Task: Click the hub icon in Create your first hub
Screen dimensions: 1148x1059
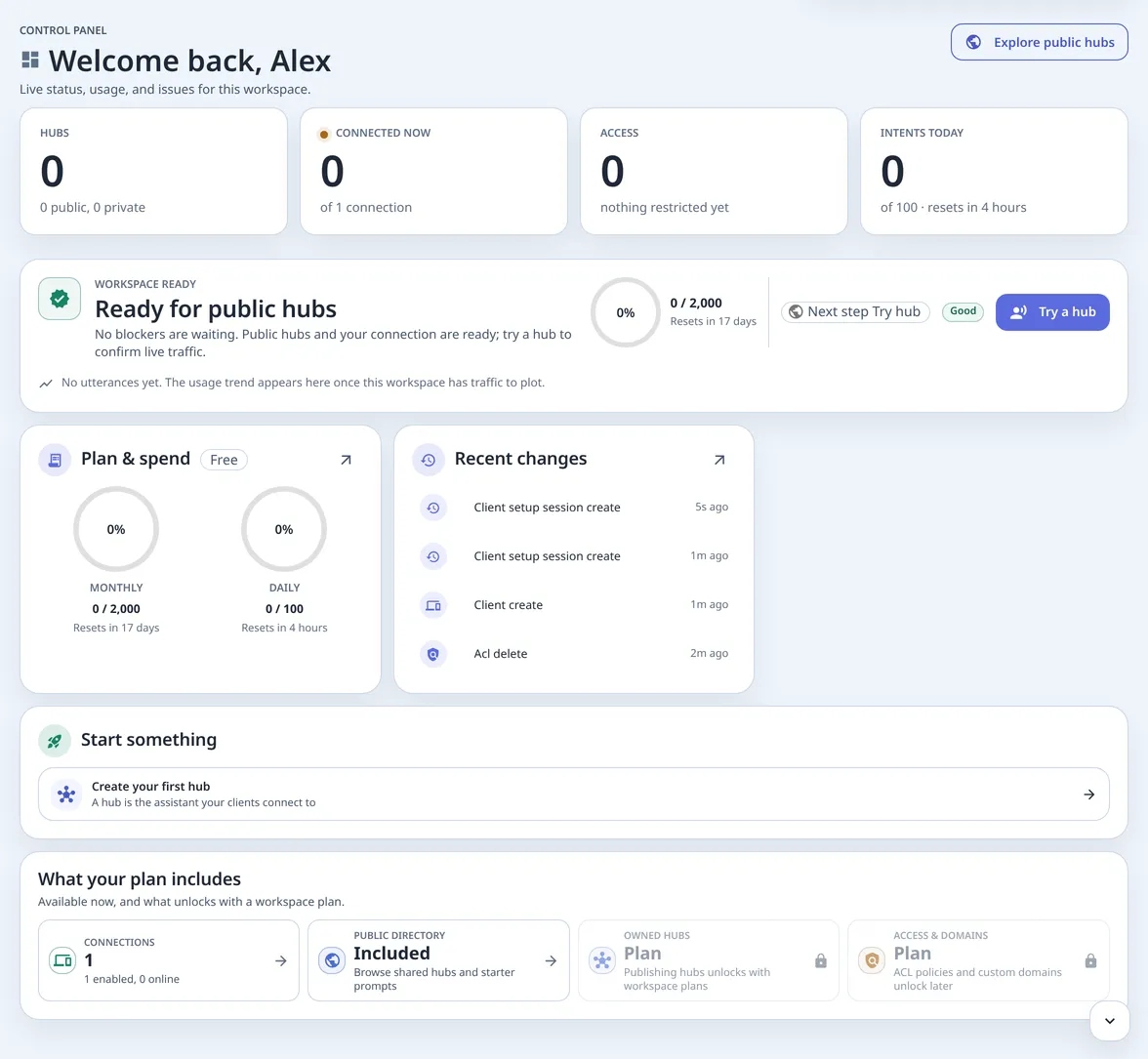Action: click(x=66, y=794)
